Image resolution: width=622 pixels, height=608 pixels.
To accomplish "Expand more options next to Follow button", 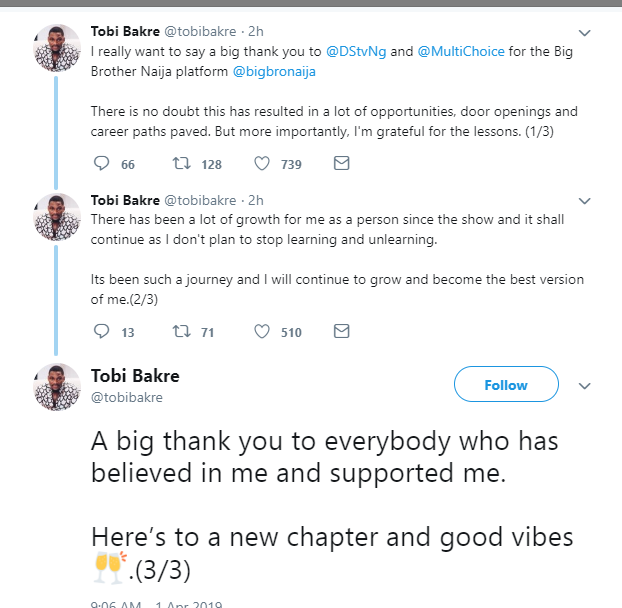I will 586,386.
